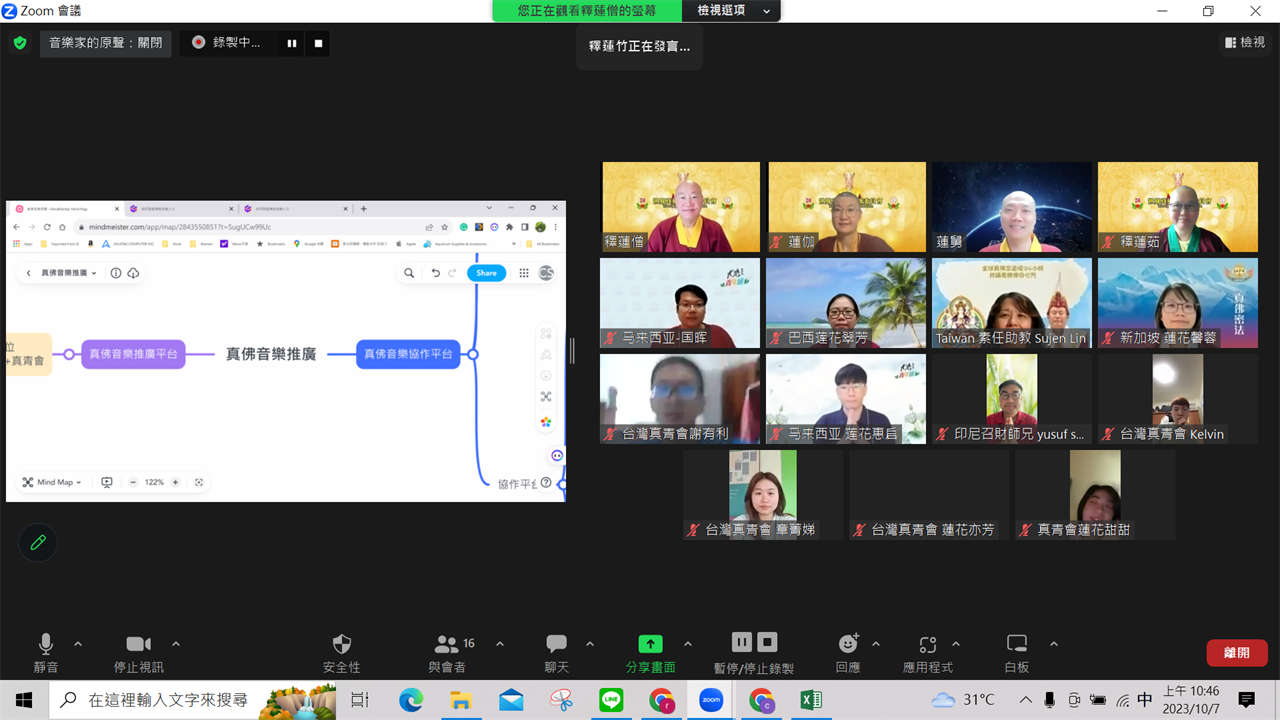
Task: Open the View Options dropdown at top
Action: click(734, 11)
